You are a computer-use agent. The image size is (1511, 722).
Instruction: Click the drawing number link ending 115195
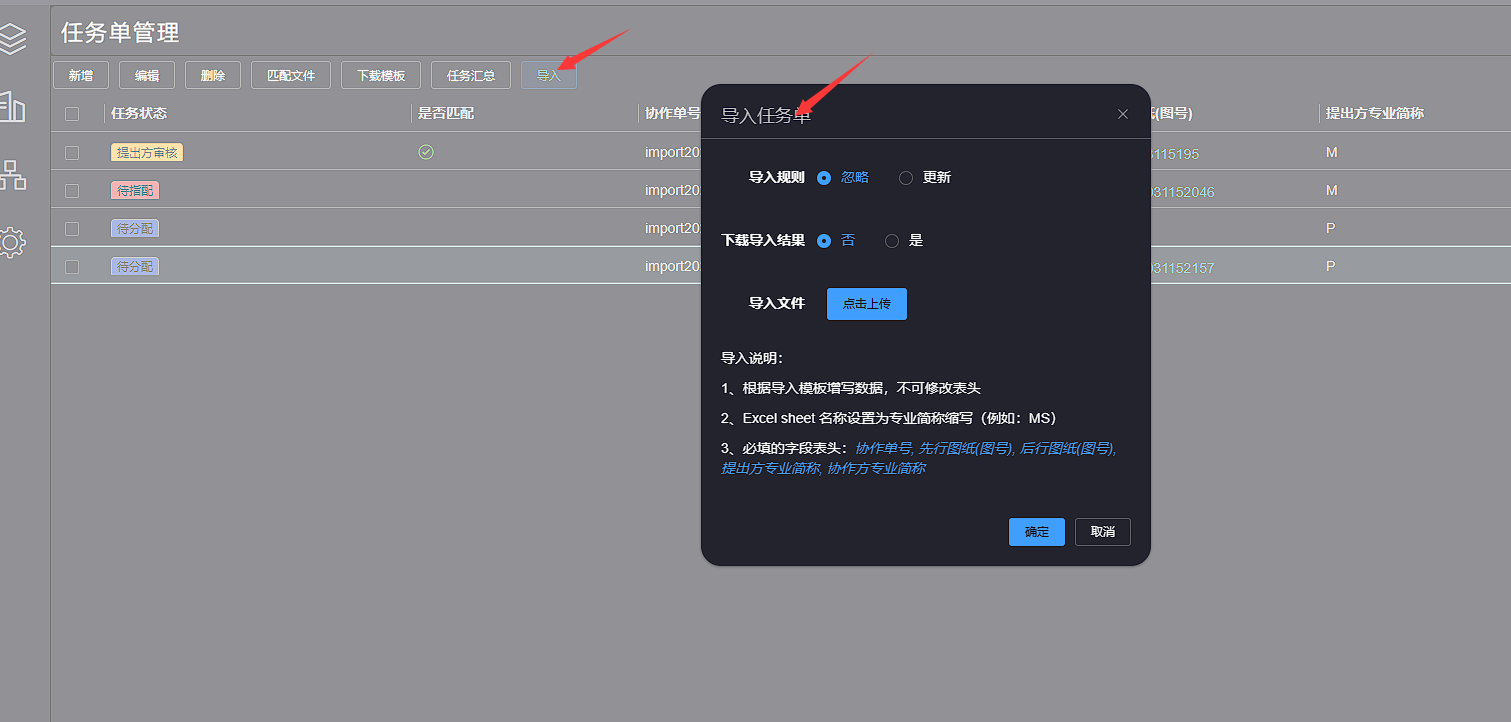1175,154
